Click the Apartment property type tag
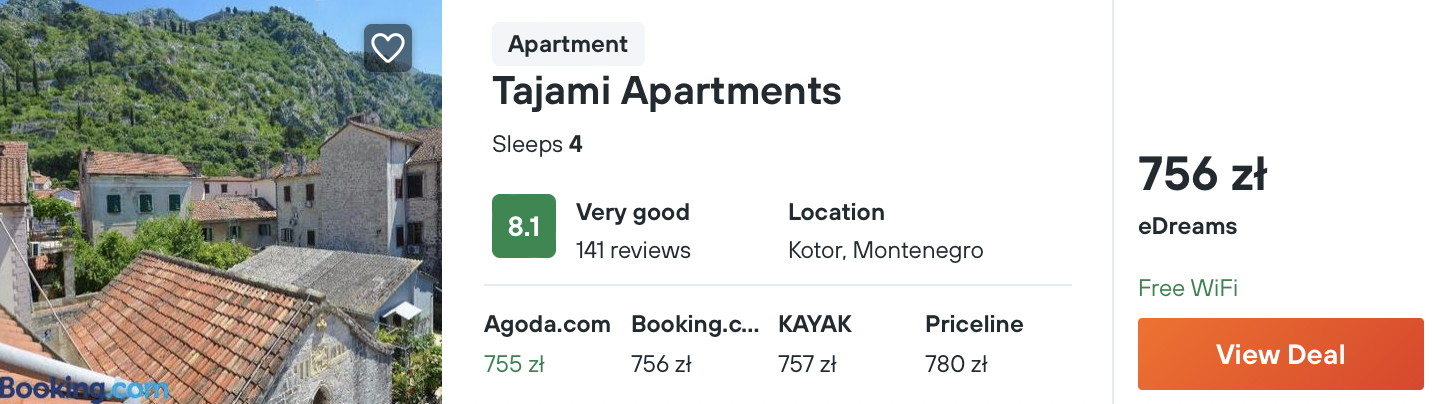 (568, 44)
